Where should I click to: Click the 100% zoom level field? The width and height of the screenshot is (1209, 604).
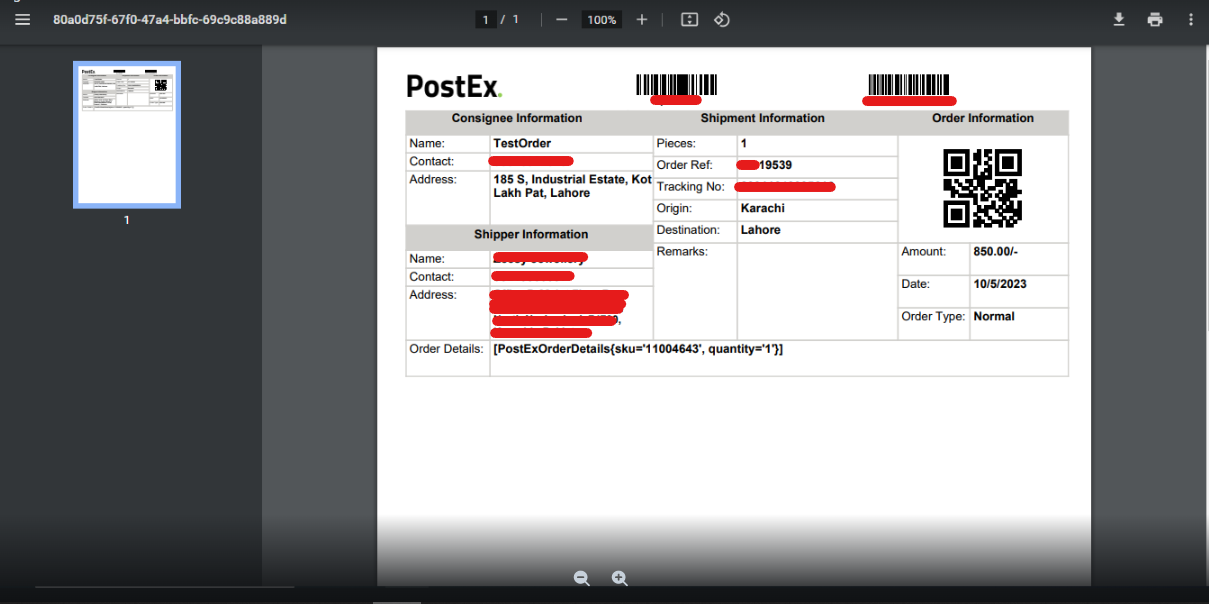pyautogui.click(x=601, y=20)
